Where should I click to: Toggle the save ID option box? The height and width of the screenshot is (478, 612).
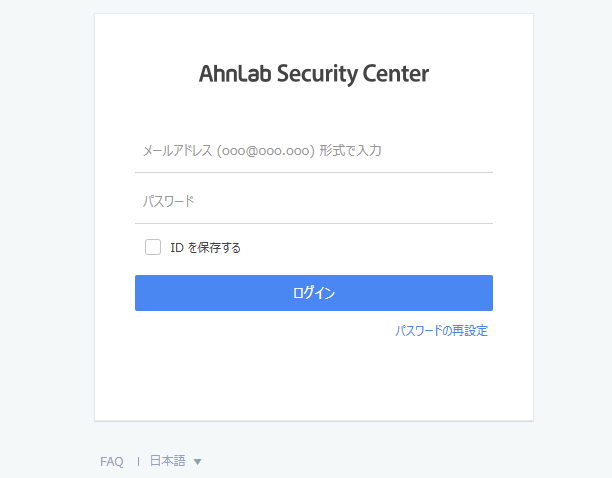coord(153,247)
